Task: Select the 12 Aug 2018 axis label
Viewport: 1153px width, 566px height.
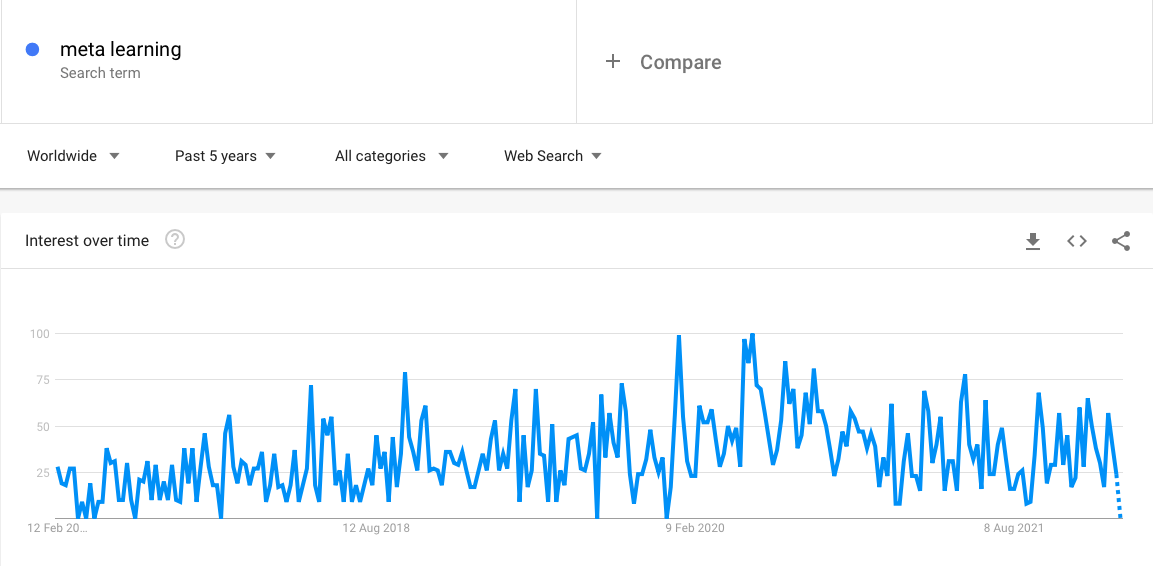Action: (x=376, y=528)
